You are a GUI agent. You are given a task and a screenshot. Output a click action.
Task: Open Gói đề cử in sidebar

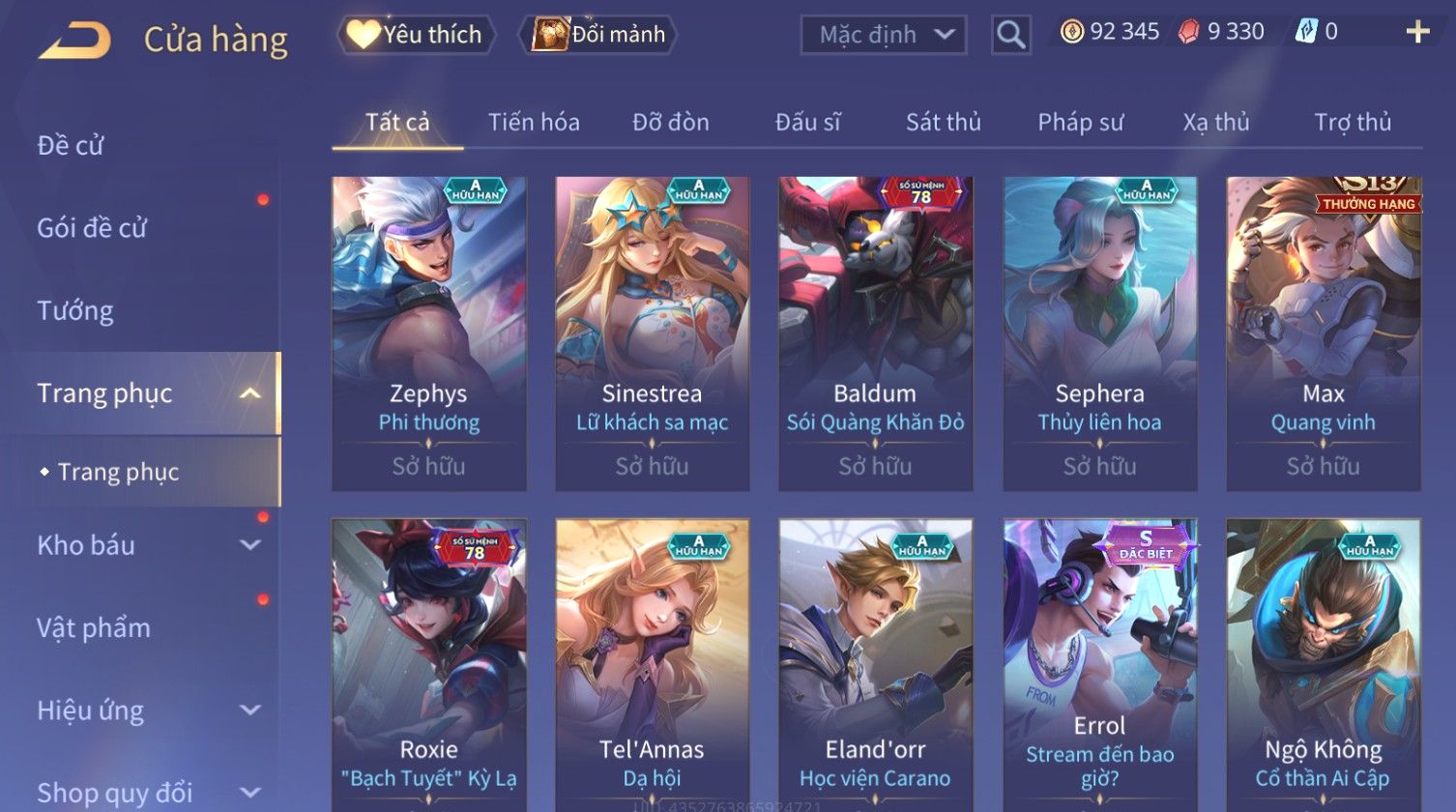(92, 228)
